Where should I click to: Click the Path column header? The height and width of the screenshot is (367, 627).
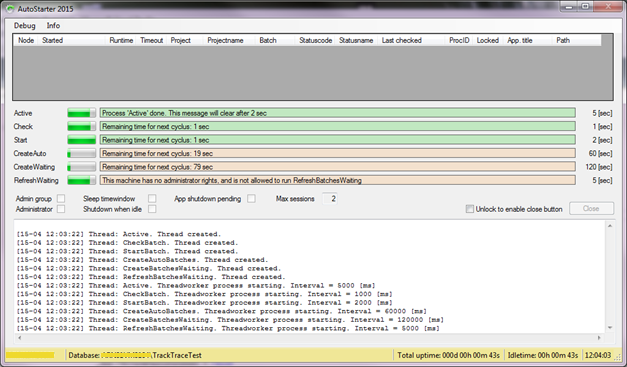pyautogui.click(x=577, y=40)
